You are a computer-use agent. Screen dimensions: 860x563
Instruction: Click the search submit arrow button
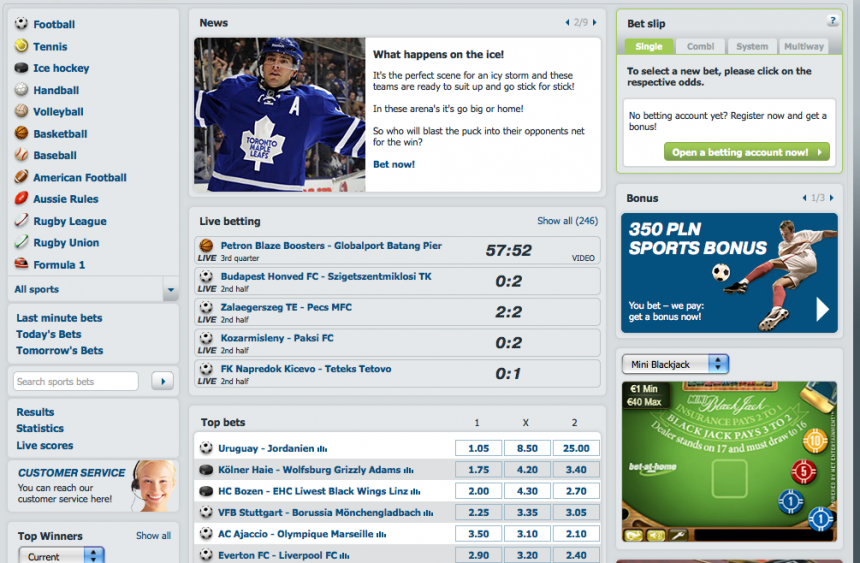point(163,381)
